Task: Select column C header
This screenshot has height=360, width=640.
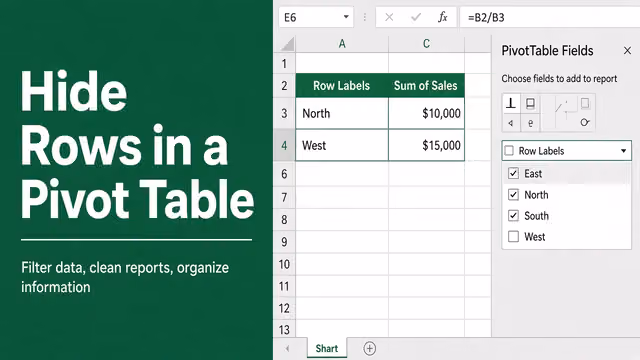Action: [x=426, y=44]
